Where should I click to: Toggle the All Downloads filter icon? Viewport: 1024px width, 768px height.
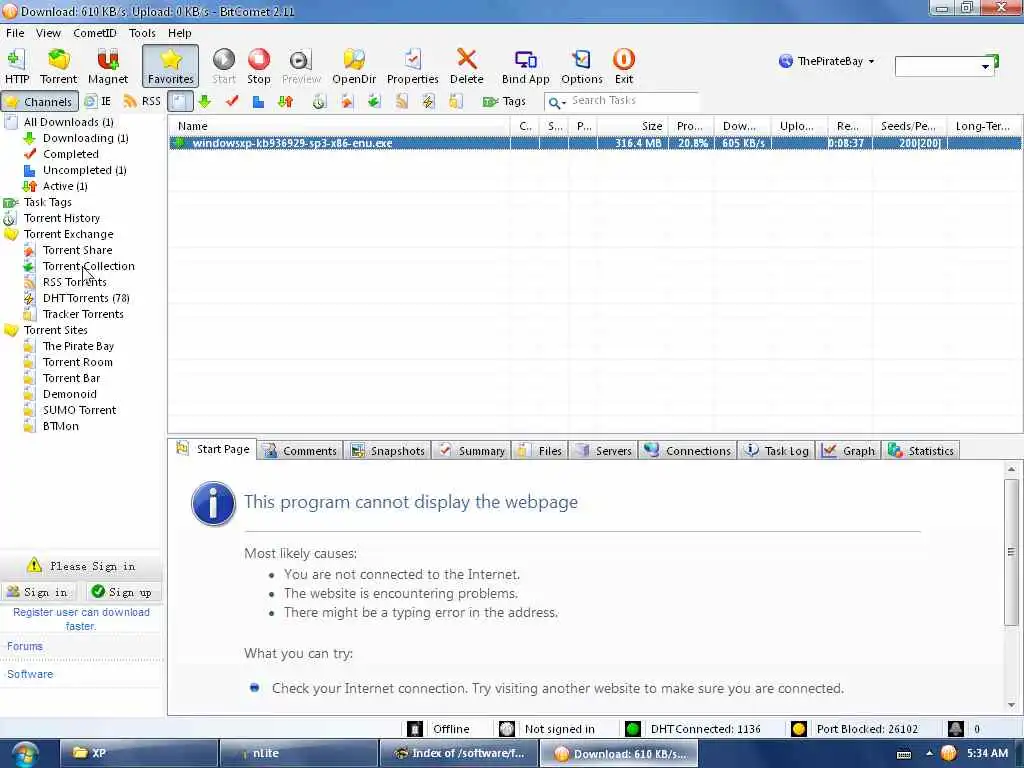point(180,101)
